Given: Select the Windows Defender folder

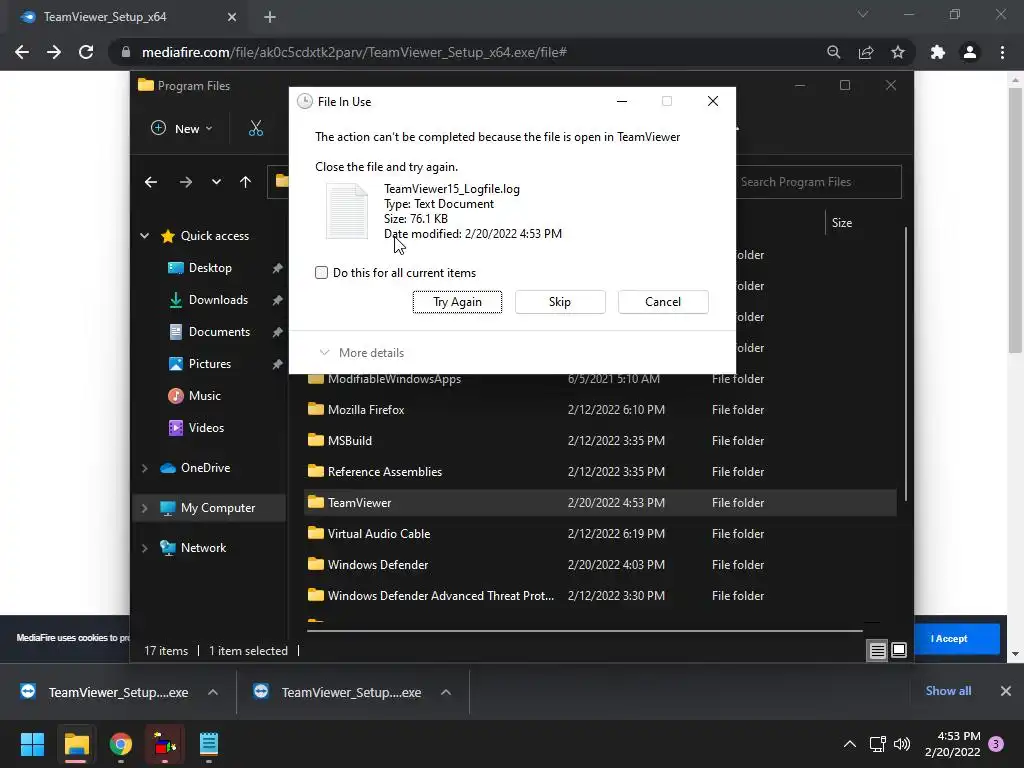Looking at the screenshot, I should click(600, 565).
